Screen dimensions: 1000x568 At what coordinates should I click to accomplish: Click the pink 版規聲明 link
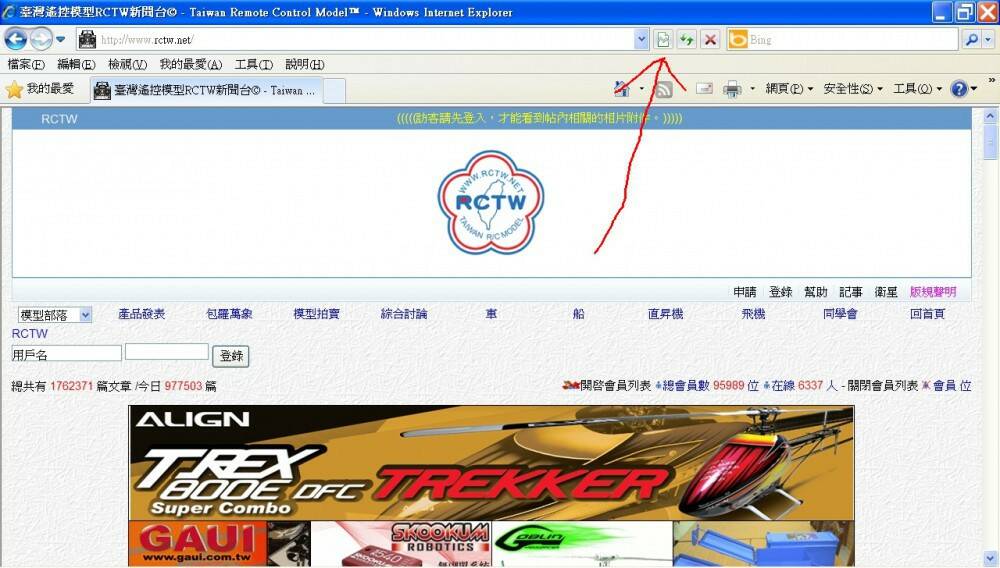[932, 292]
